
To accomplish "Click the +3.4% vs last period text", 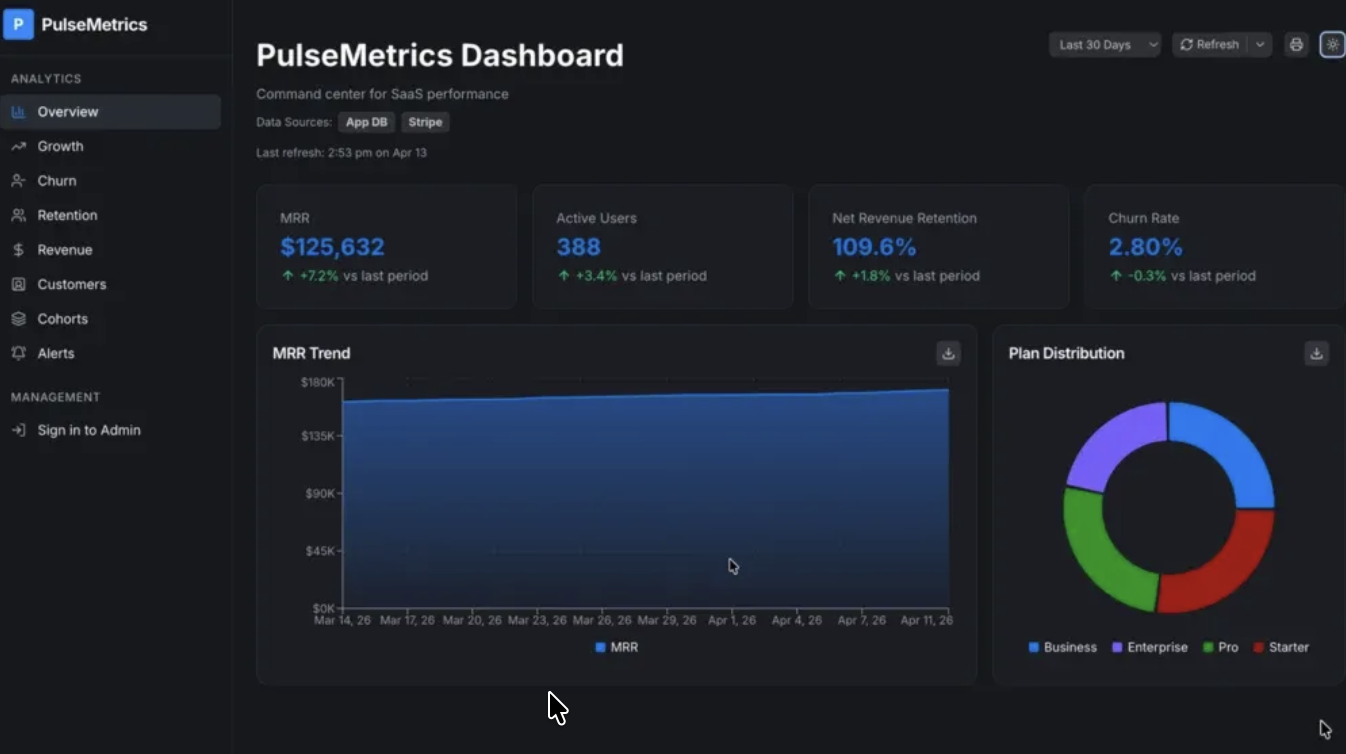I will [x=631, y=276].
